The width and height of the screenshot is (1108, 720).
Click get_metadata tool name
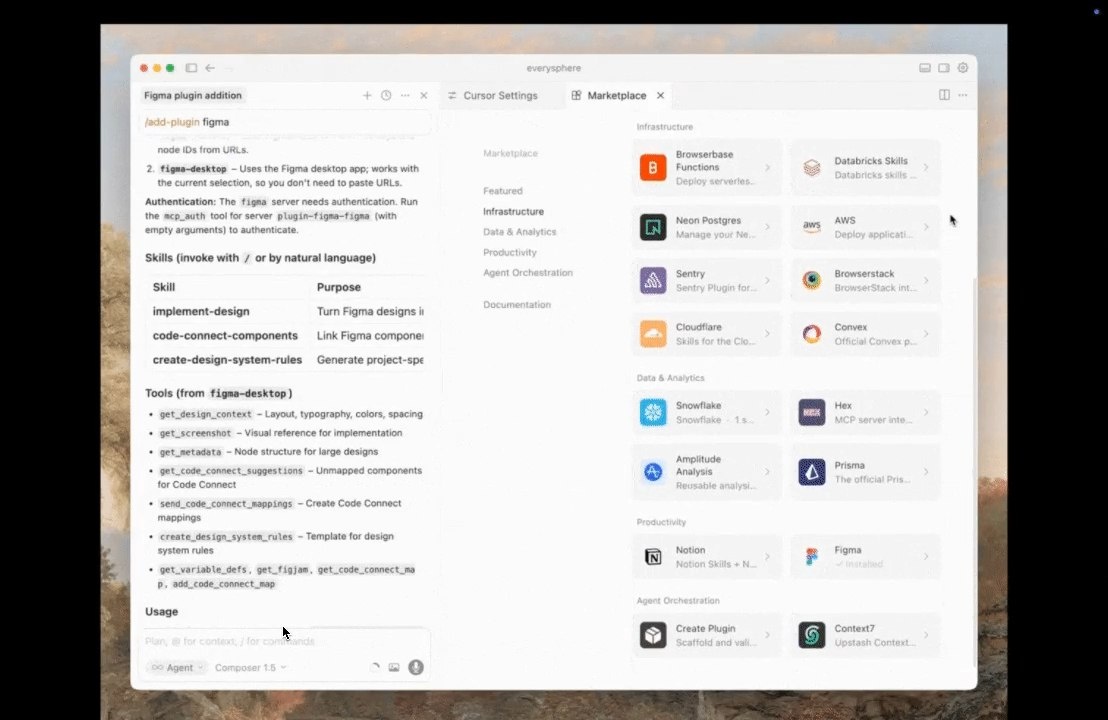click(190, 452)
